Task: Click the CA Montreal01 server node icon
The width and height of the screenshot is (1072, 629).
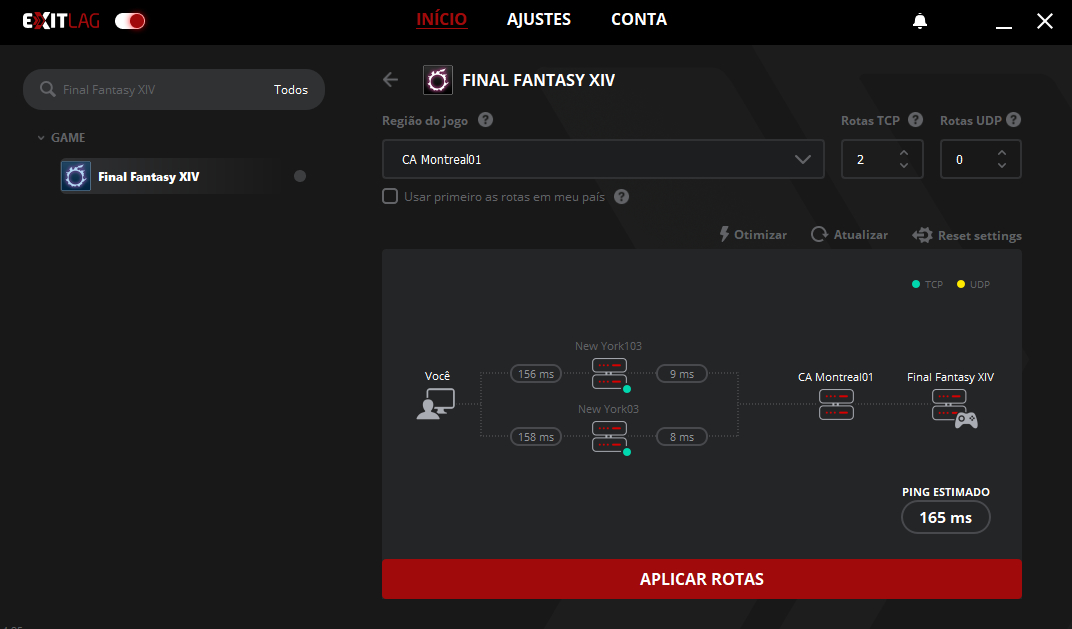Action: click(x=836, y=404)
